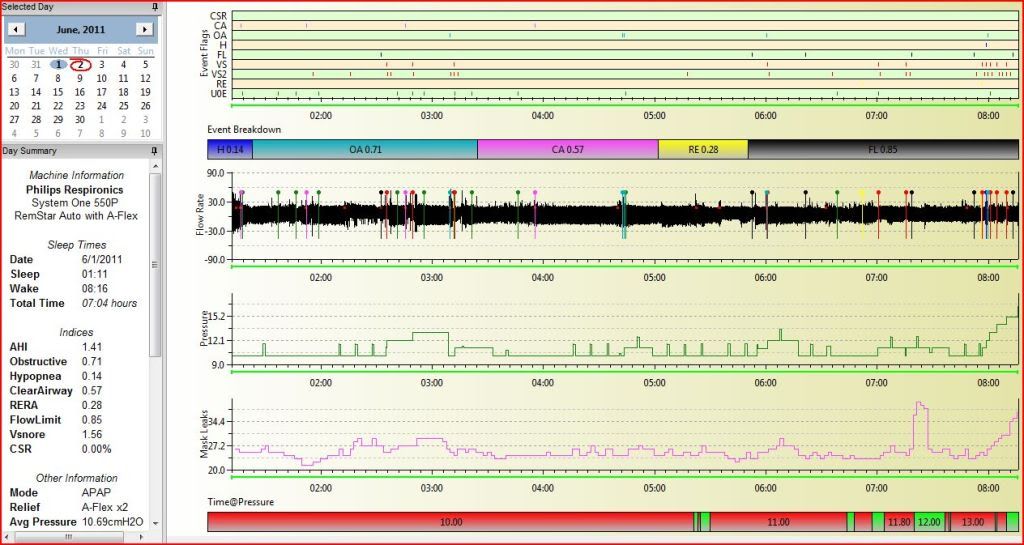This screenshot has height=545, width=1024.
Task: Select June 2 in the calendar
Action: (80, 65)
